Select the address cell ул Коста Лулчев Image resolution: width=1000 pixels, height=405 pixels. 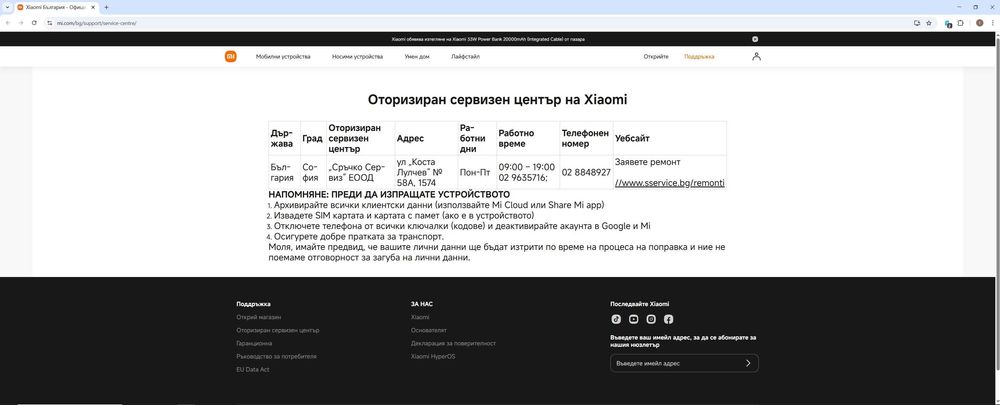coord(427,172)
